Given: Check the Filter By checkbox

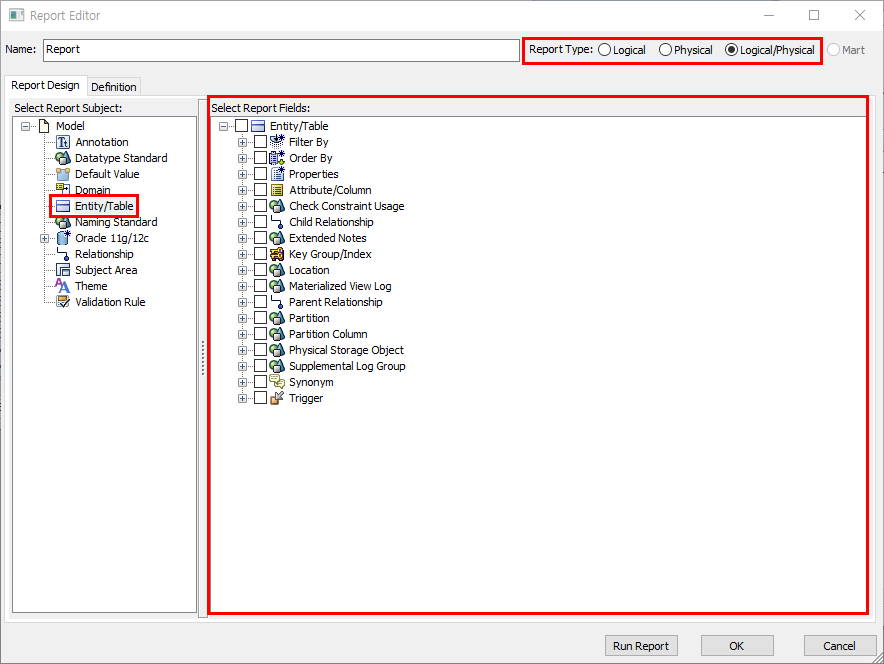Looking at the screenshot, I should tap(260, 141).
